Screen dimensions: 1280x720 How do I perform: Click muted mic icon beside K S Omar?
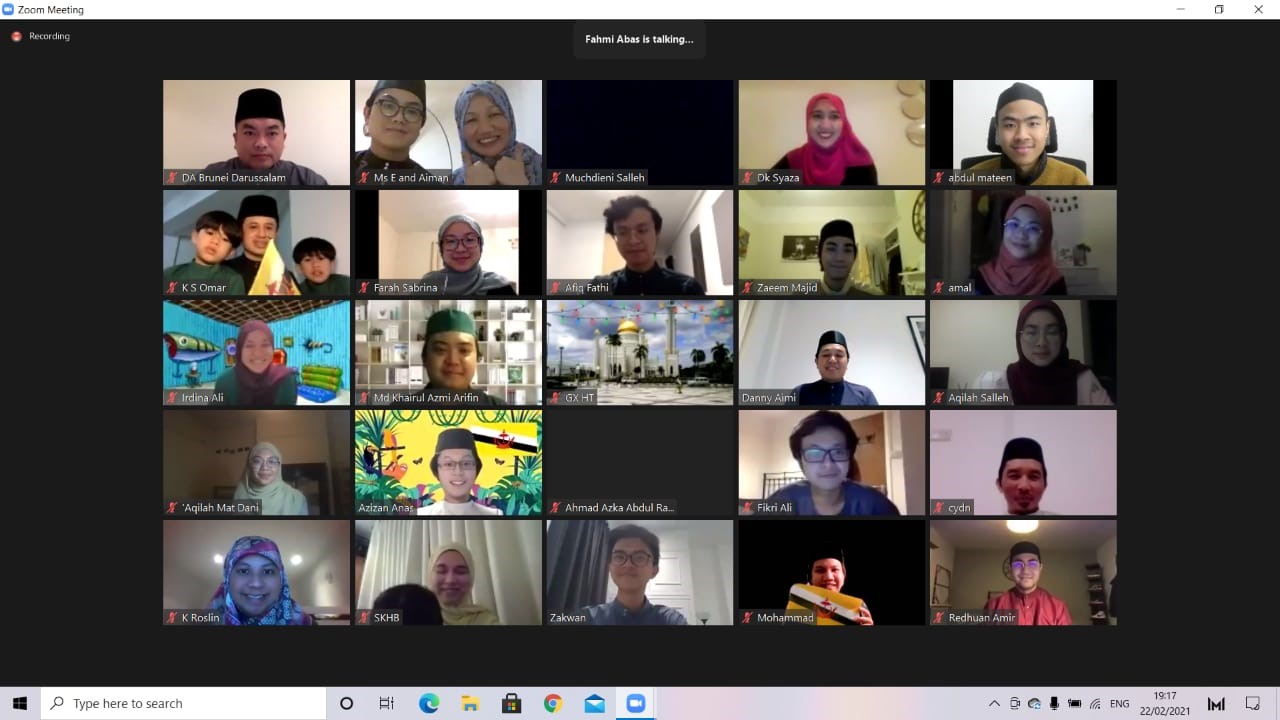(x=172, y=288)
